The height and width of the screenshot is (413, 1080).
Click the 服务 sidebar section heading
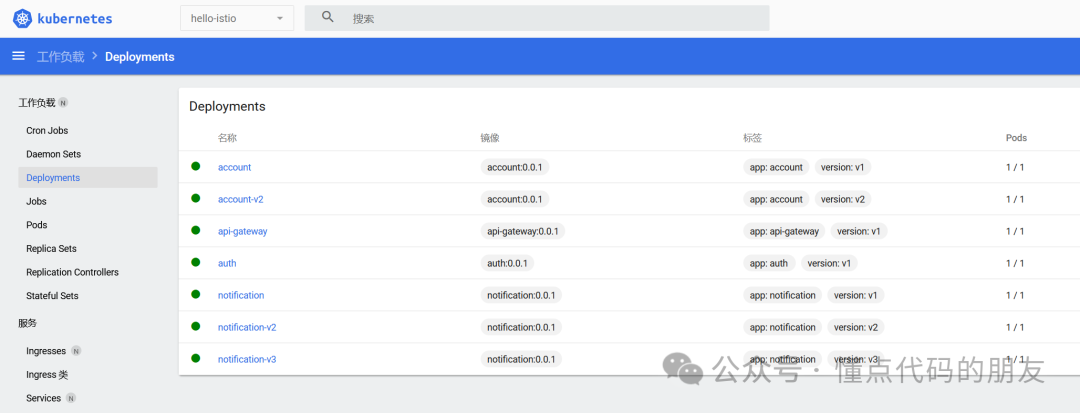[28, 323]
